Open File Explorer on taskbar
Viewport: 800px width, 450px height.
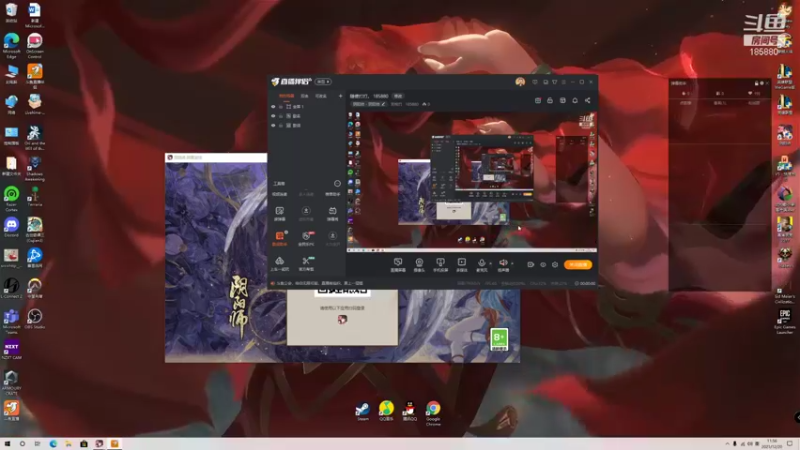click(68, 444)
